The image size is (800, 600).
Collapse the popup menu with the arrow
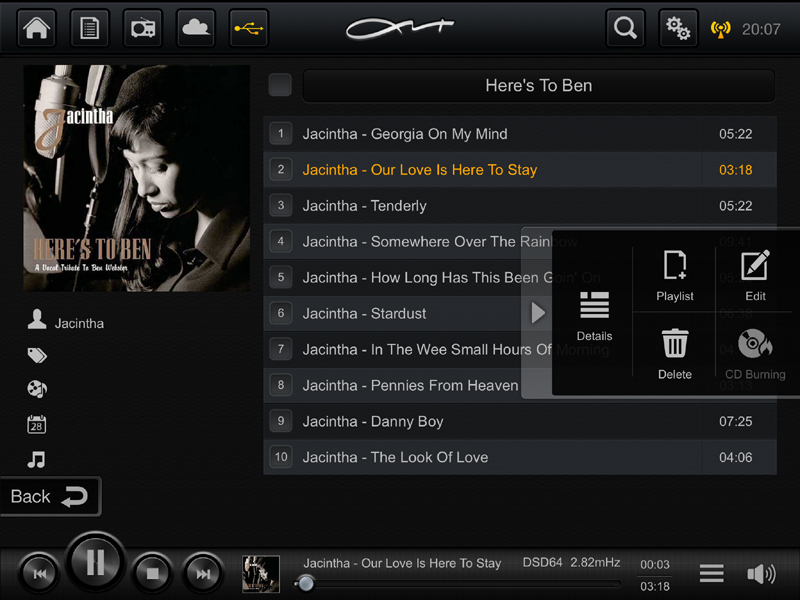point(538,313)
